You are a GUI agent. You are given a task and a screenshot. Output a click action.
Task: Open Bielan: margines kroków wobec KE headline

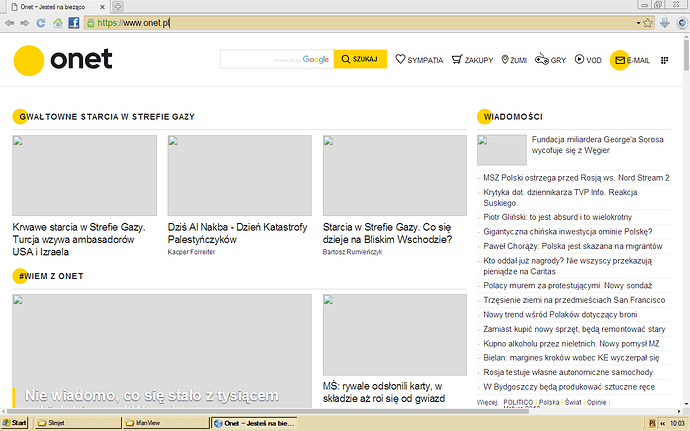pyautogui.click(x=571, y=358)
